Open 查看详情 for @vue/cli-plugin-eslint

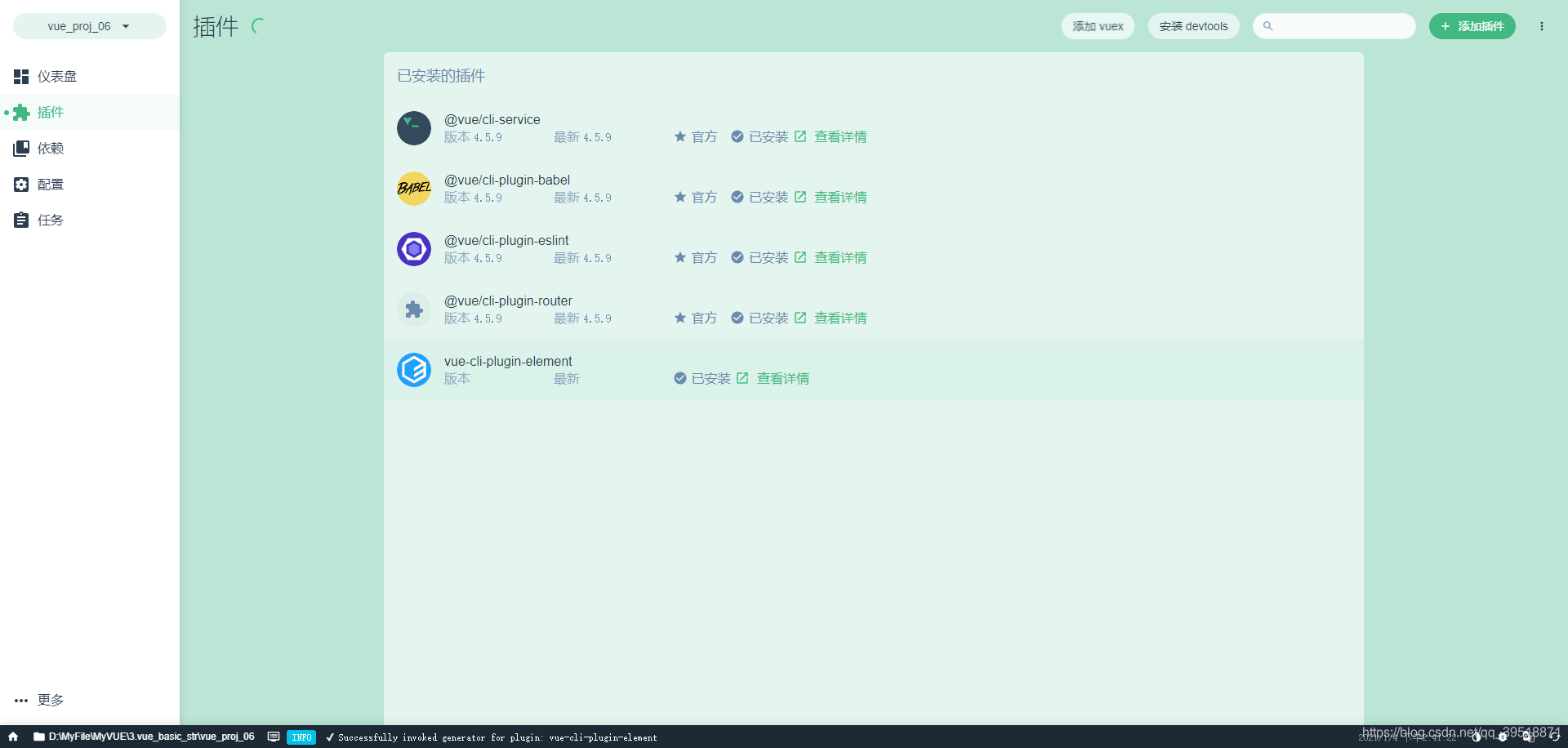[840, 258]
